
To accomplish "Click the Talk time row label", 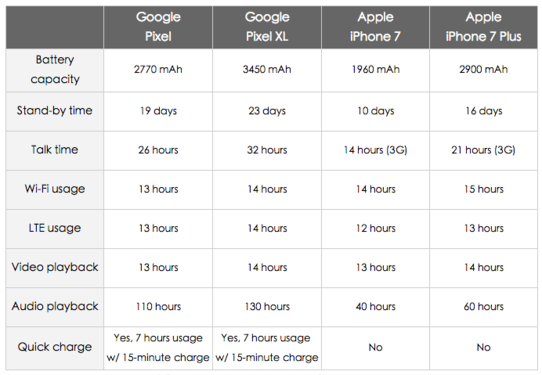I will (x=55, y=150).
